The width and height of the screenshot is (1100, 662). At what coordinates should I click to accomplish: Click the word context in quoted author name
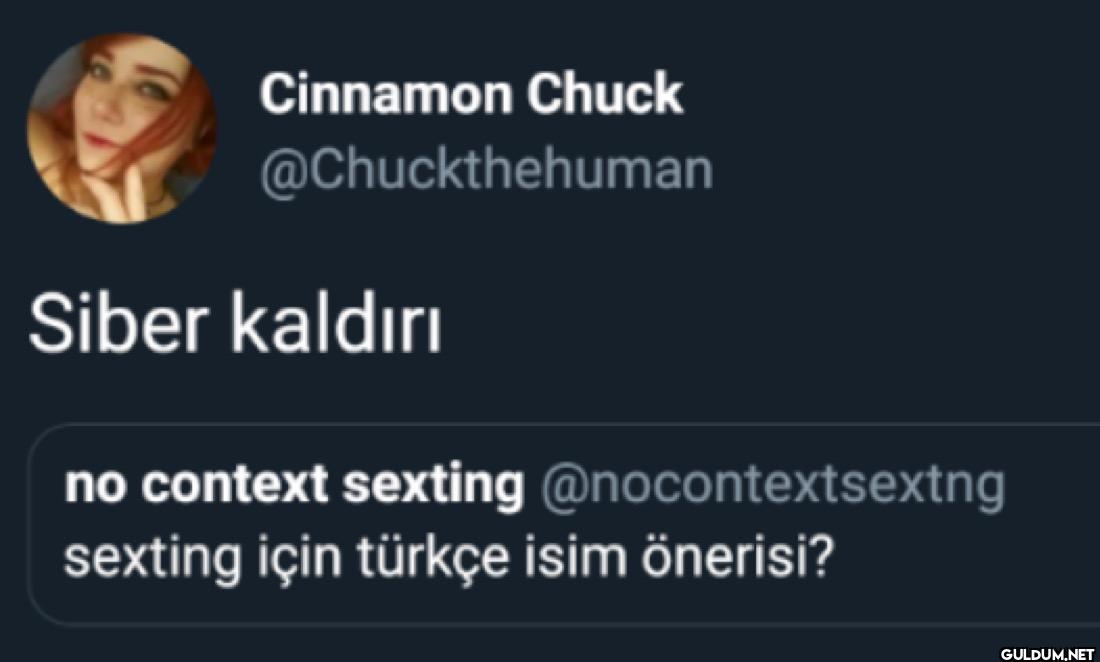[235, 486]
